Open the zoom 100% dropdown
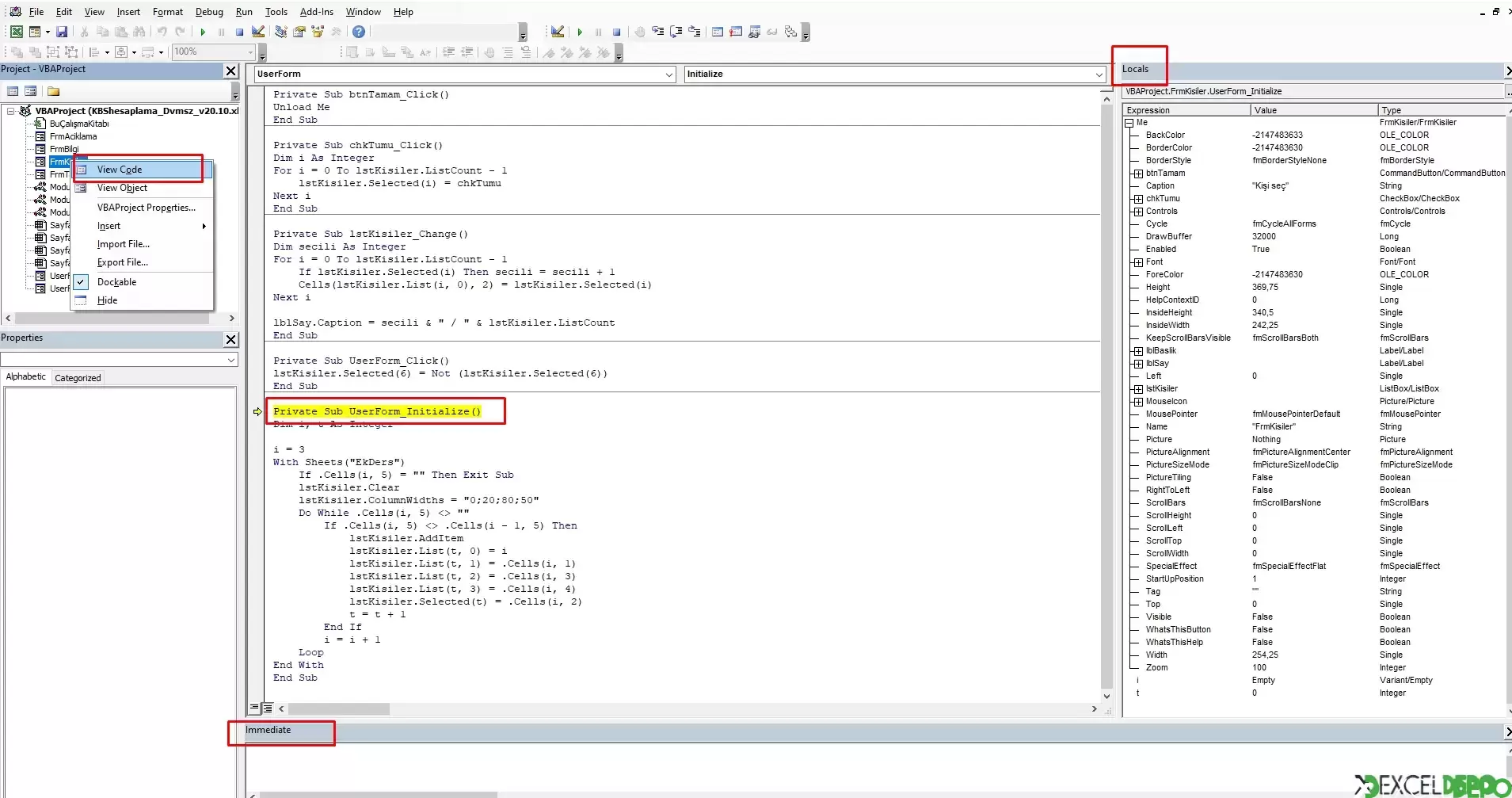 pyautogui.click(x=250, y=52)
